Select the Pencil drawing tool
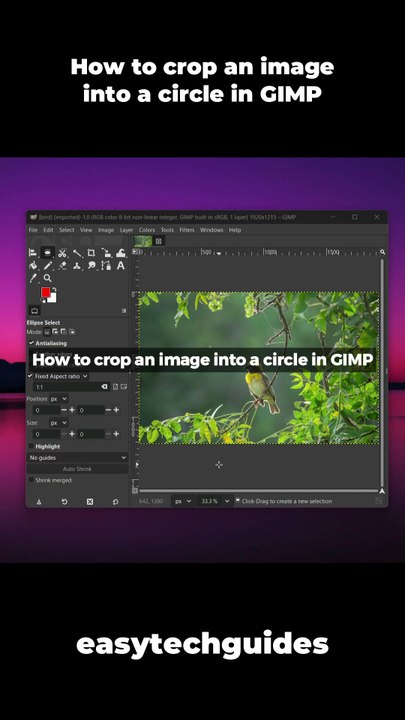 pyautogui.click(x=47, y=265)
